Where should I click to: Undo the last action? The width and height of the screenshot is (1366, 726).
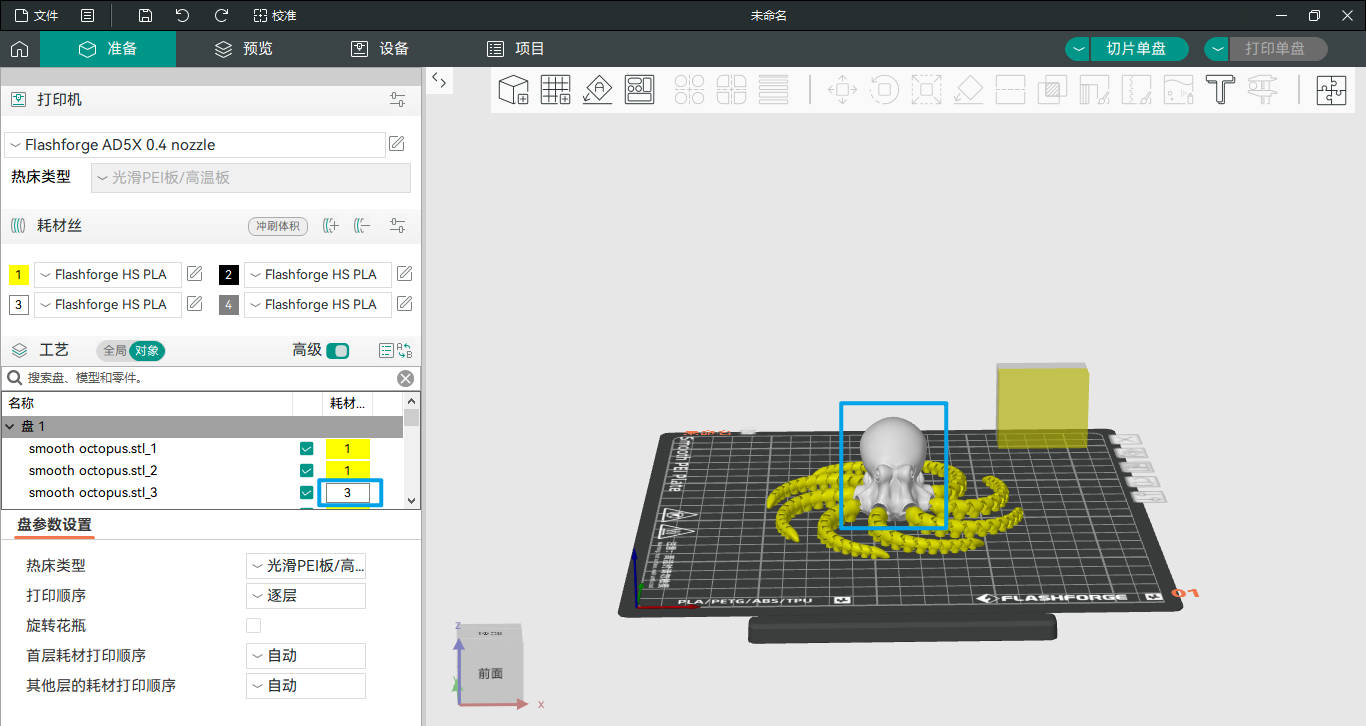coord(182,15)
